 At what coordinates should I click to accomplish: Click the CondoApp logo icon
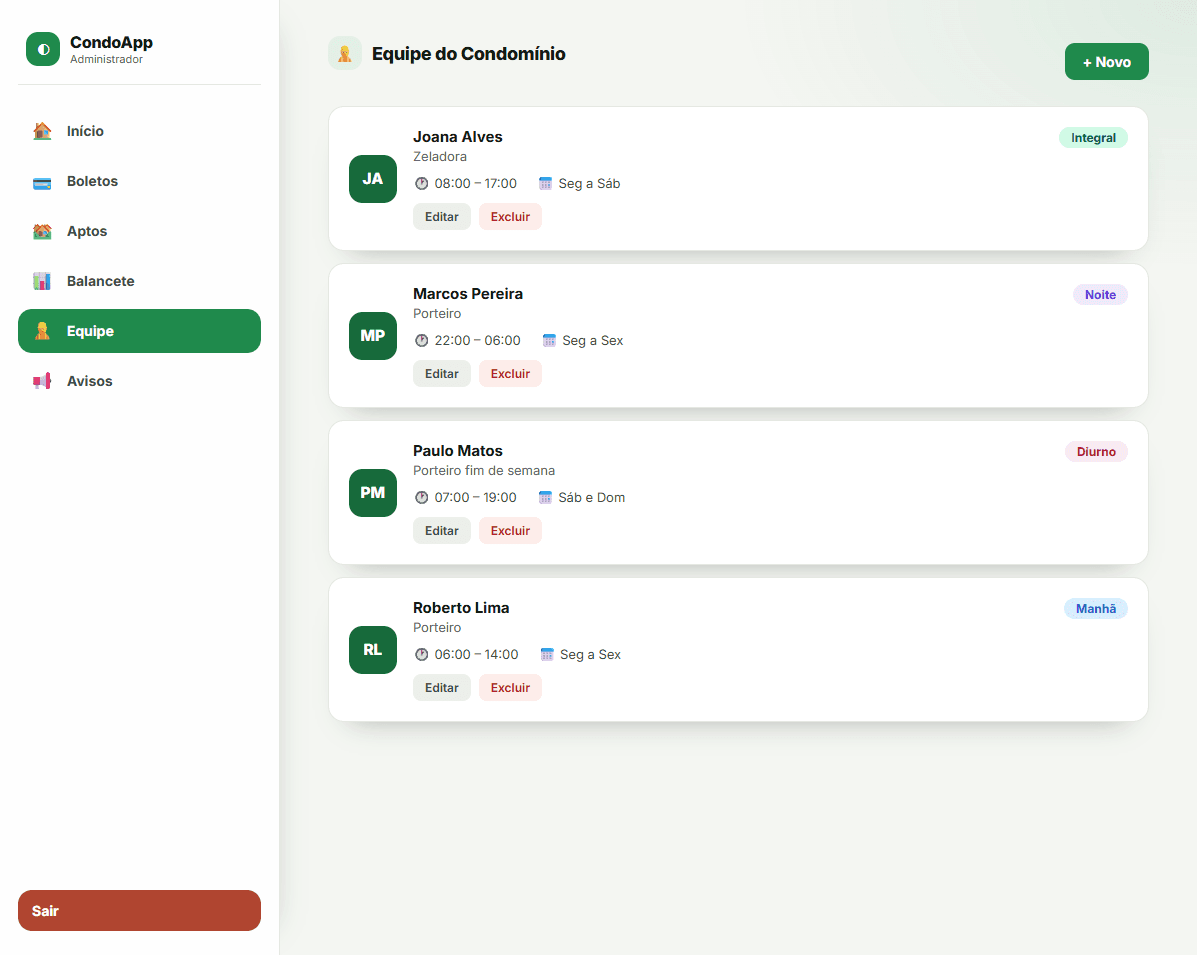43,49
